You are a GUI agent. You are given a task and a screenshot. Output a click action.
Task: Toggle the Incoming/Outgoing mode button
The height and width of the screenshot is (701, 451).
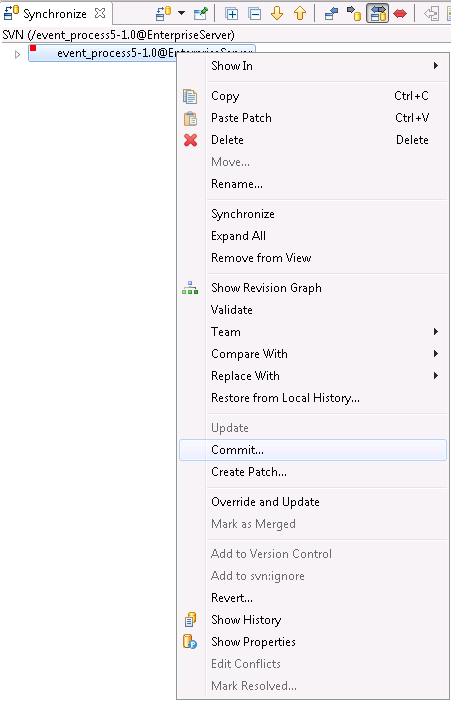[x=378, y=13]
